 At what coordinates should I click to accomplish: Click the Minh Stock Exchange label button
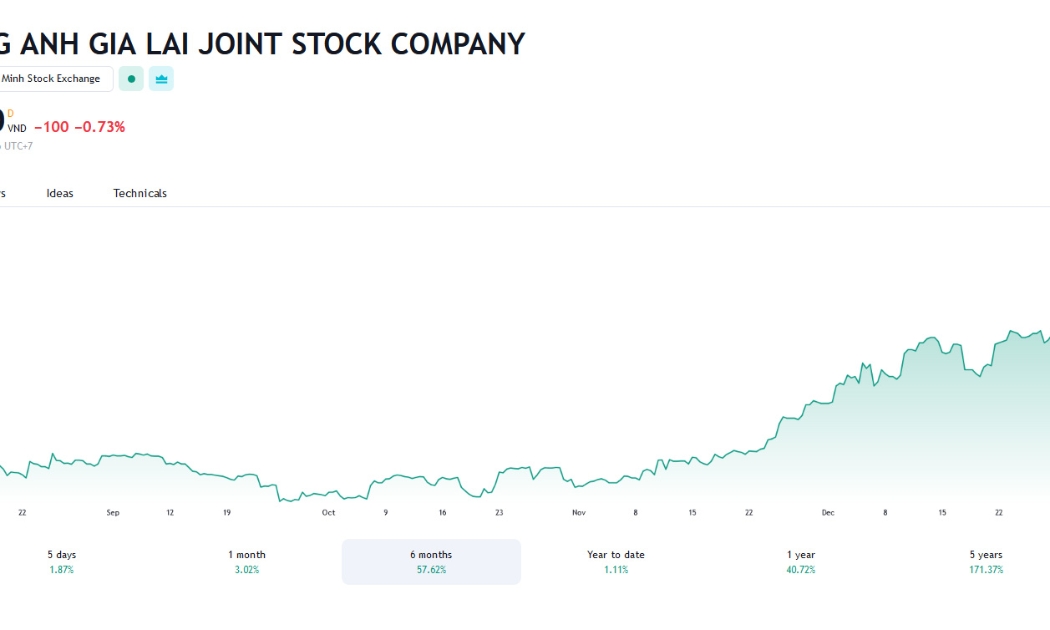tap(56, 79)
